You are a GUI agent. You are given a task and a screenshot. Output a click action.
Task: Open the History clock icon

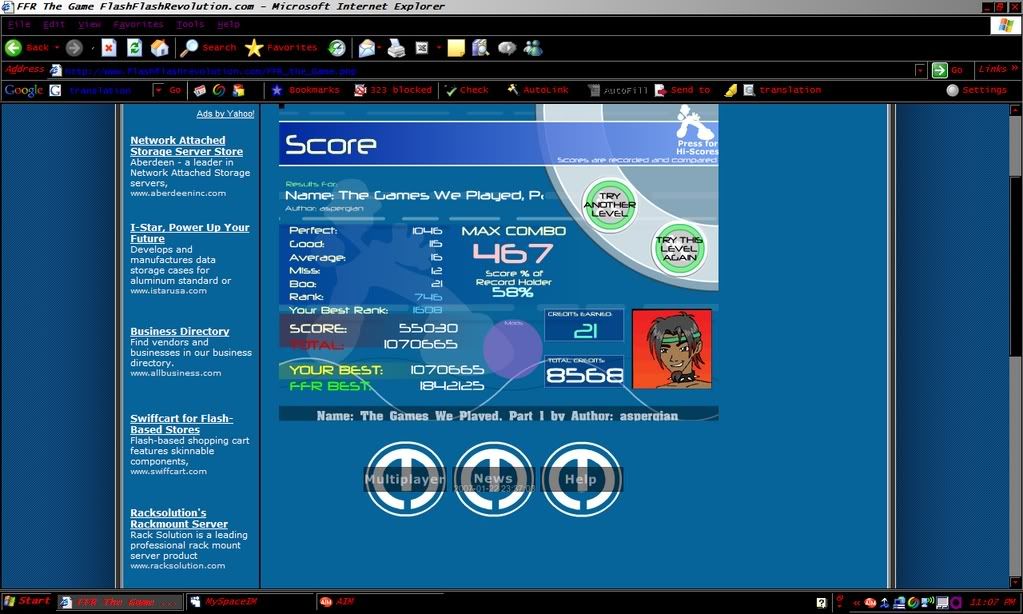(337, 47)
